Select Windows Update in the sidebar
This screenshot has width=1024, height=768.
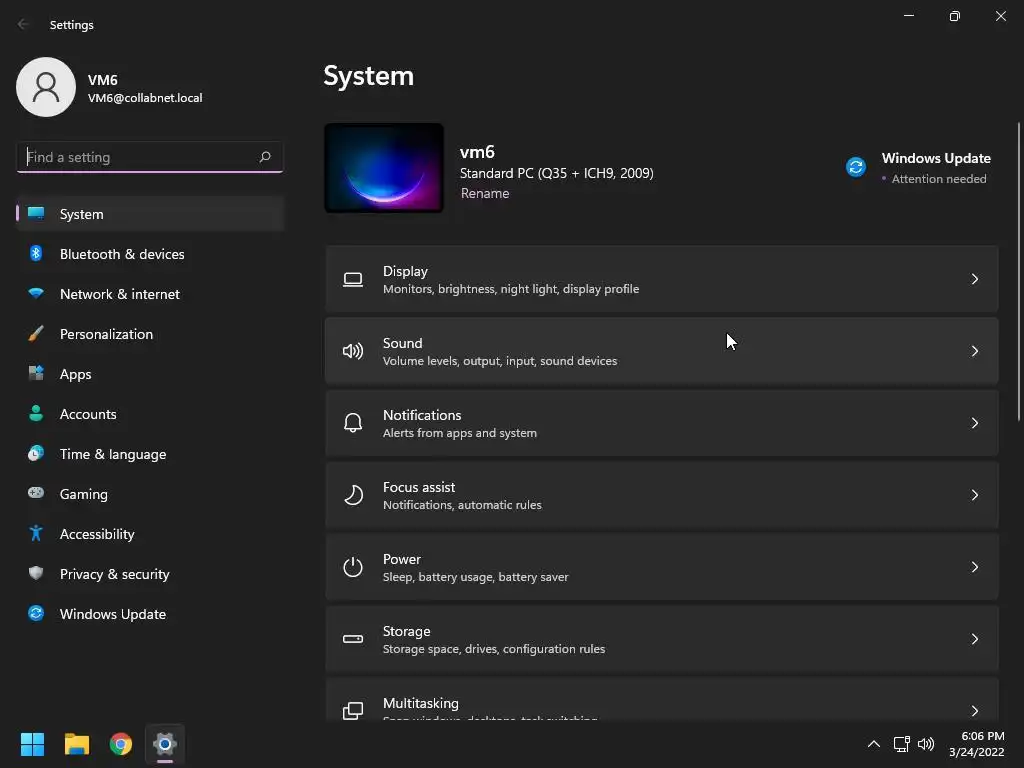point(150,614)
